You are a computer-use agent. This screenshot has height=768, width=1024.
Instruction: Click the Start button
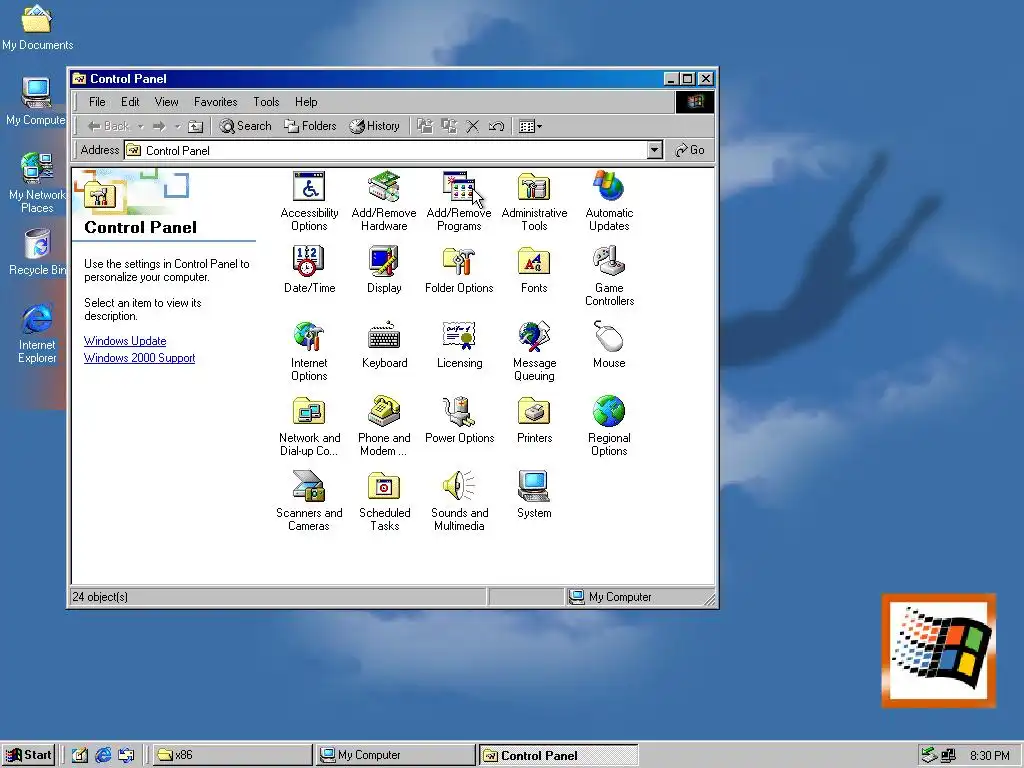pos(29,755)
